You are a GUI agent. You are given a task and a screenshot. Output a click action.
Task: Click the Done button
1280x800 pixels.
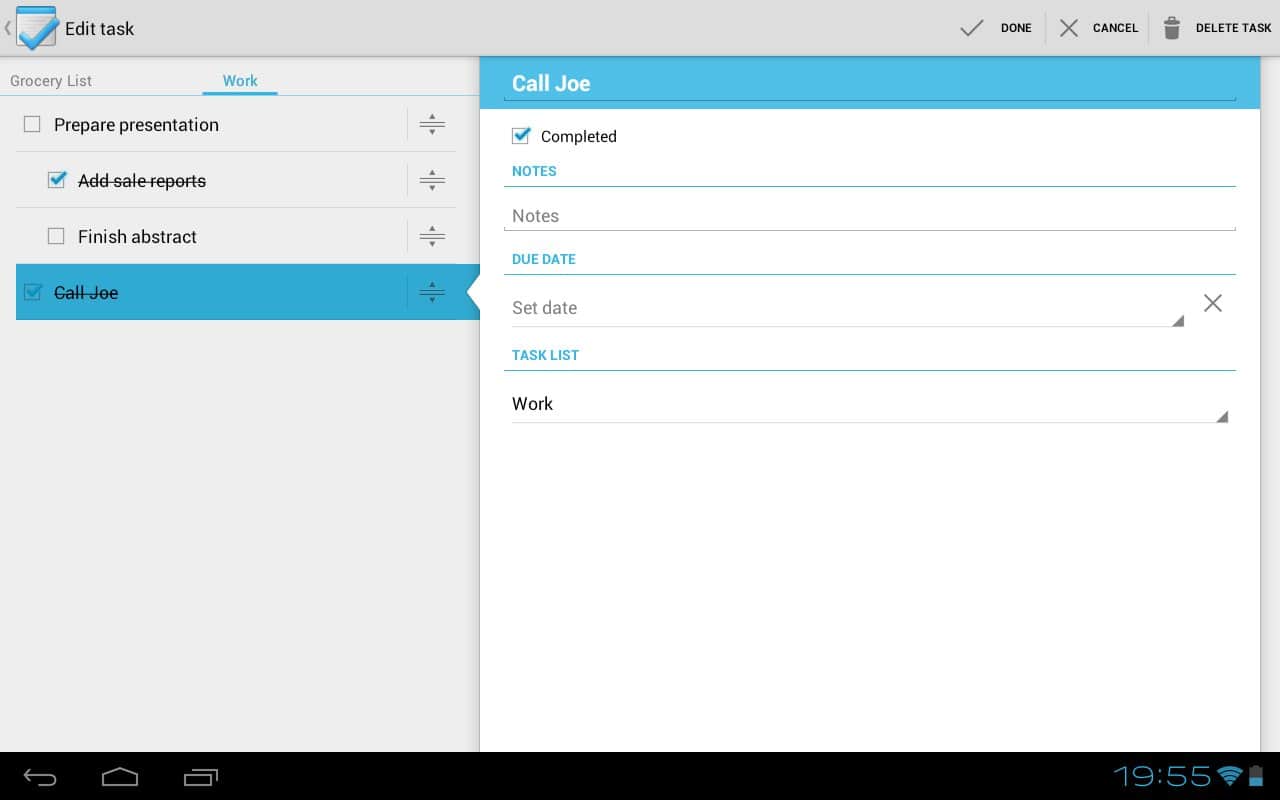(x=996, y=28)
